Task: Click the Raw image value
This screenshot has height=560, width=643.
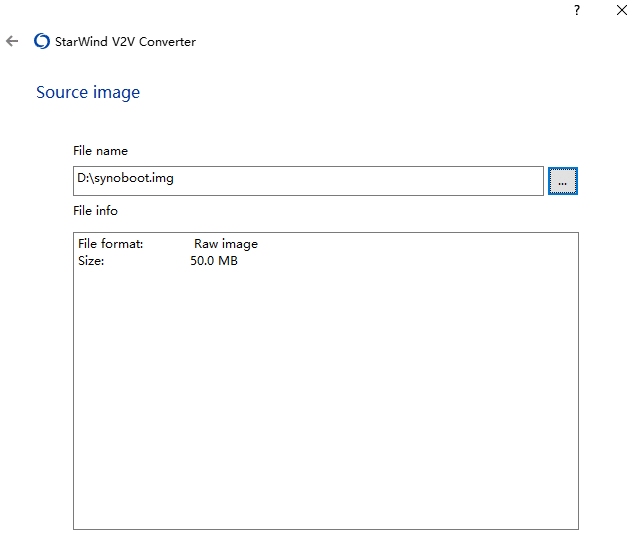Action: coord(225,244)
